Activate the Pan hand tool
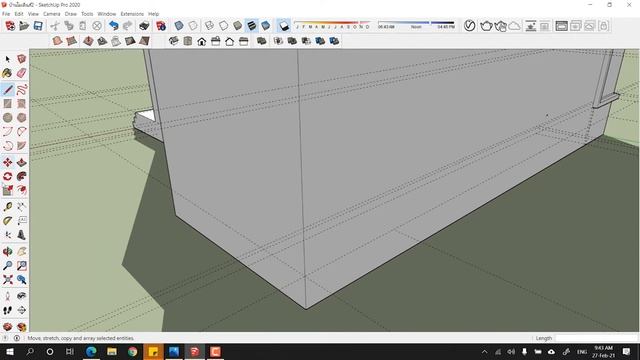Image resolution: width=640 pixels, height=360 pixels. click(22, 251)
